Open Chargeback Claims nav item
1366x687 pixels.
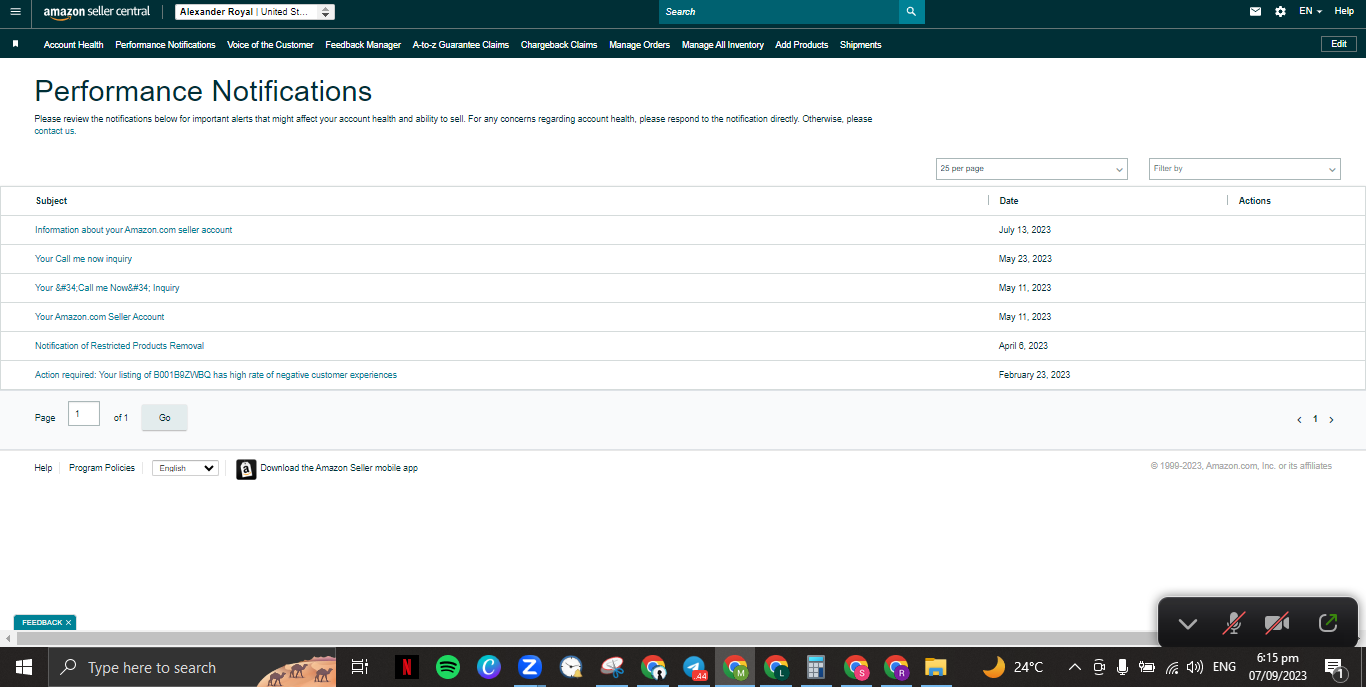[559, 45]
